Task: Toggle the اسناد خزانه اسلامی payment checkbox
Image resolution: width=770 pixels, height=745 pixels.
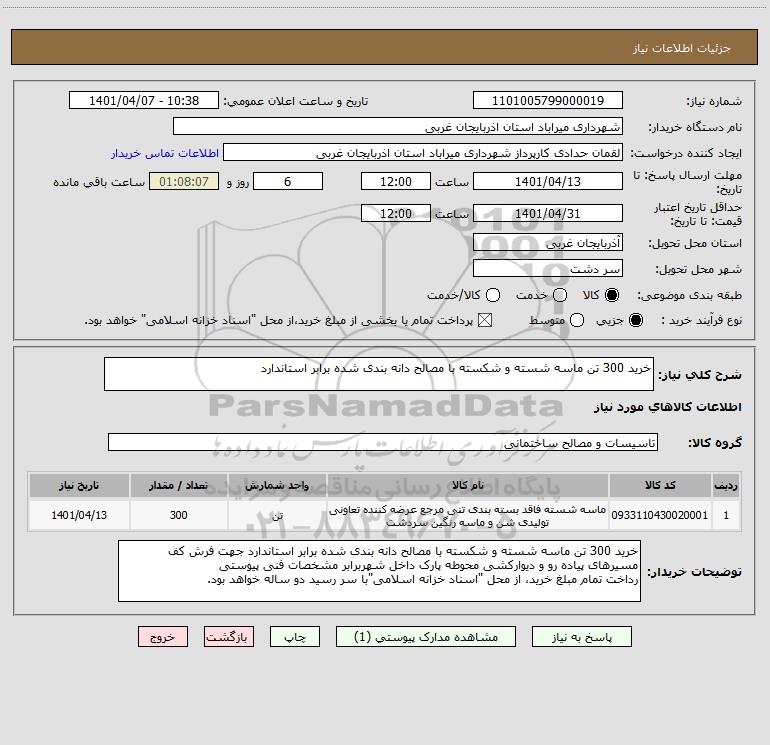Action: click(485, 320)
